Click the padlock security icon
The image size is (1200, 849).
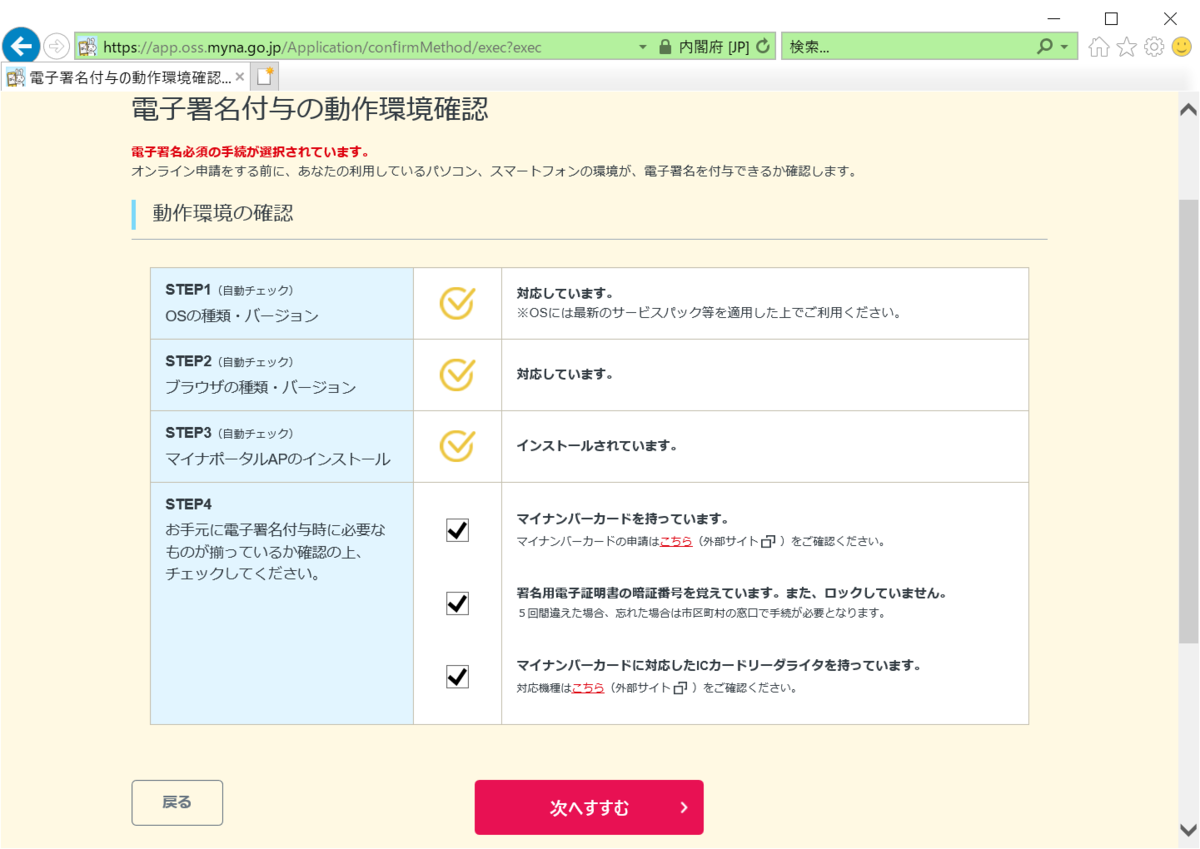(x=665, y=46)
